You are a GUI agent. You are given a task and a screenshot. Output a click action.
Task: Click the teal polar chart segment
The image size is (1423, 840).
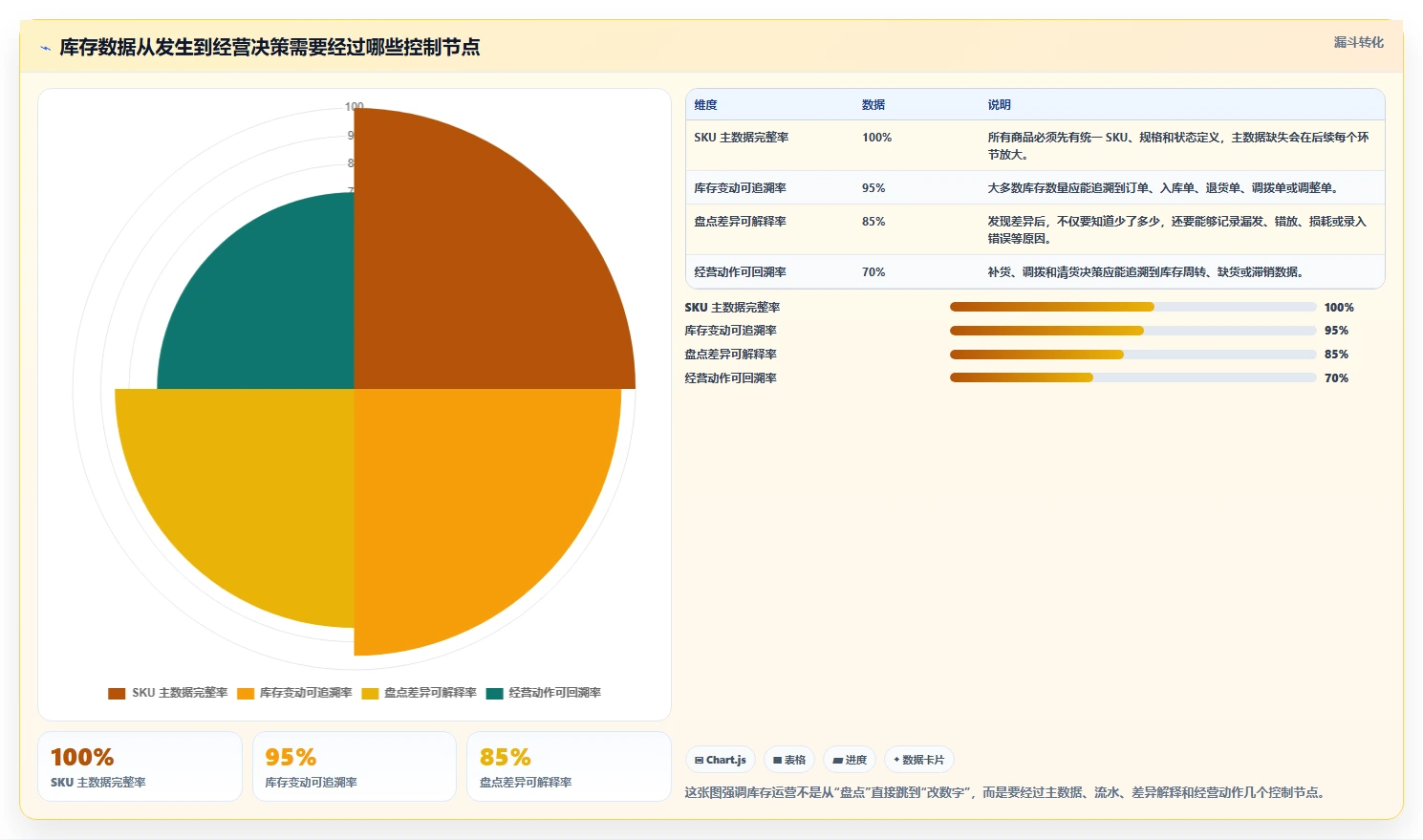point(277,311)
